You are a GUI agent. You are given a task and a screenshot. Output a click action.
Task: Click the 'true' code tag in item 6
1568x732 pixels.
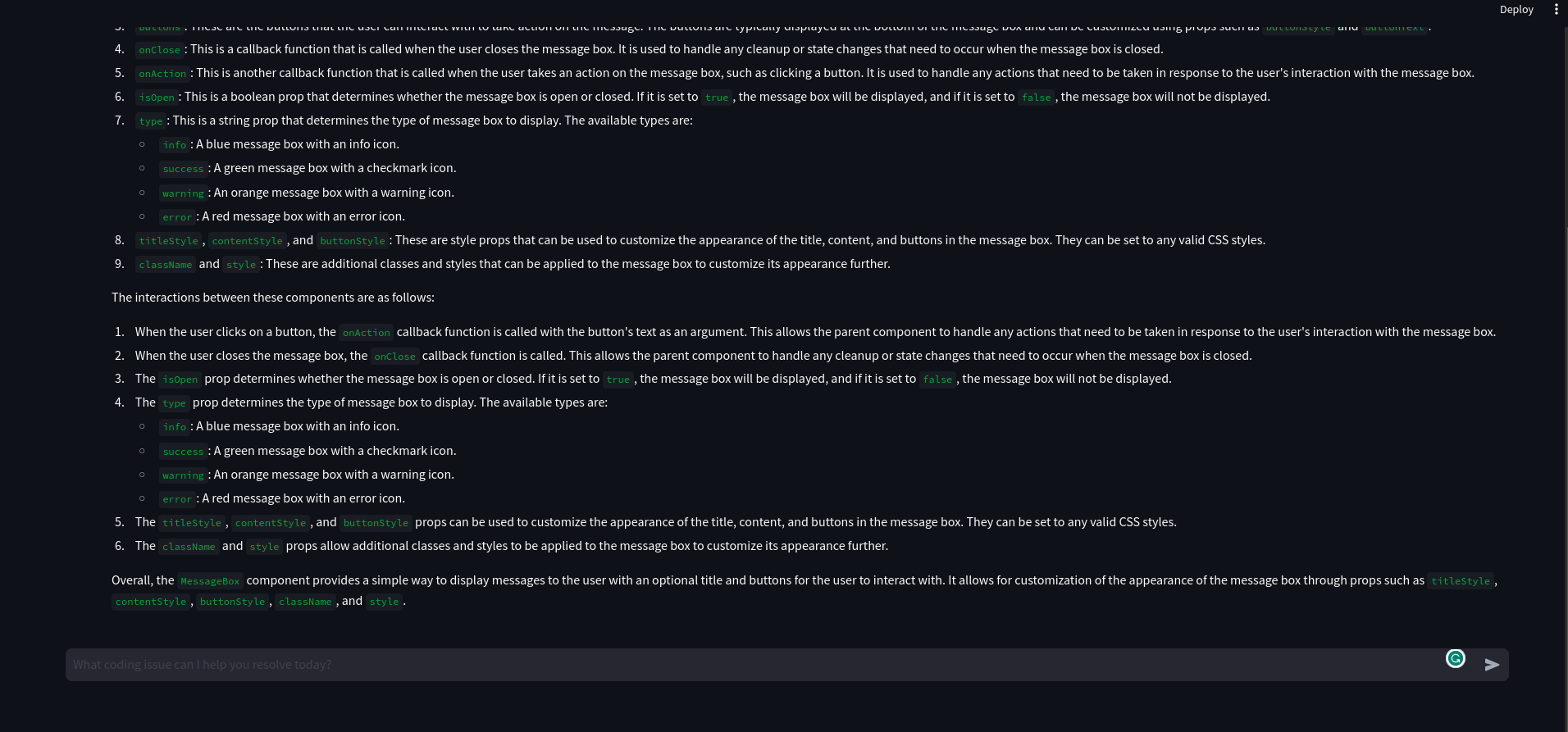[x=717, y=98]
